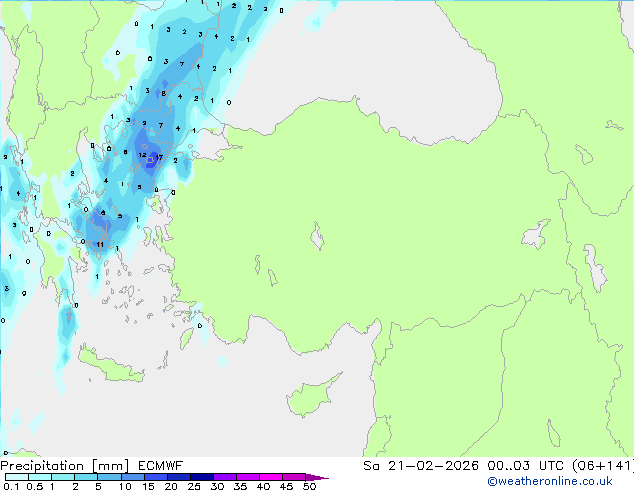Click the legend label '10'
The width and height of the screenshot is (634, 490).
(x=125, y=486)
